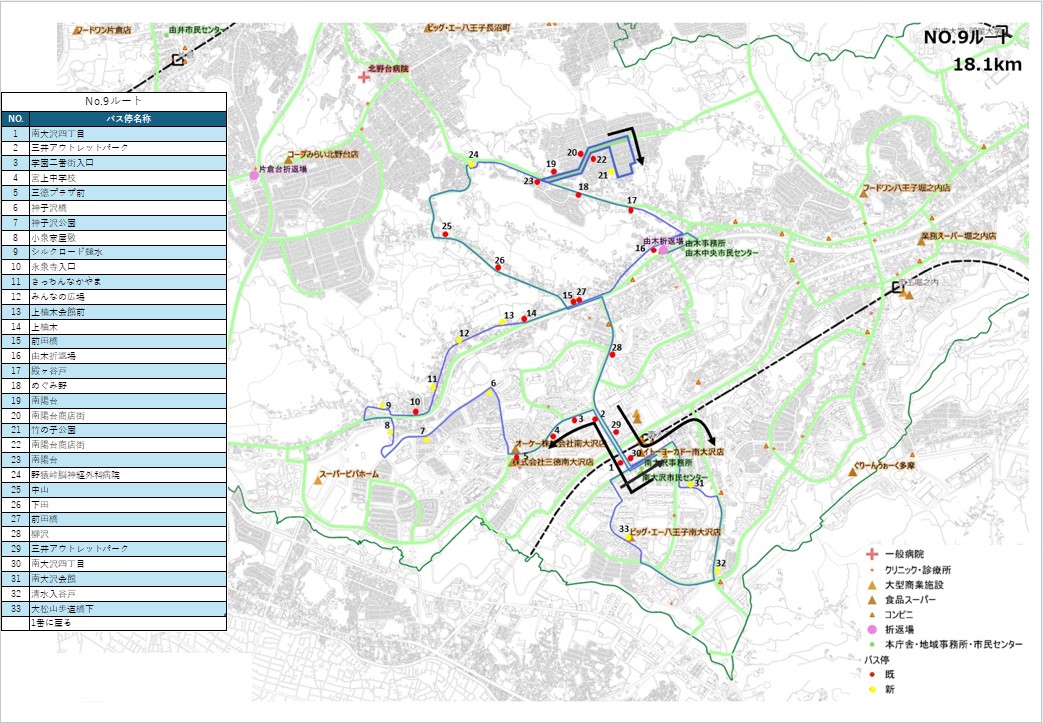The width and height of the screenshot is (1043, 723).
Task: Select the pink 由木折返場 turnaround marker
Action: coord(663,249)
